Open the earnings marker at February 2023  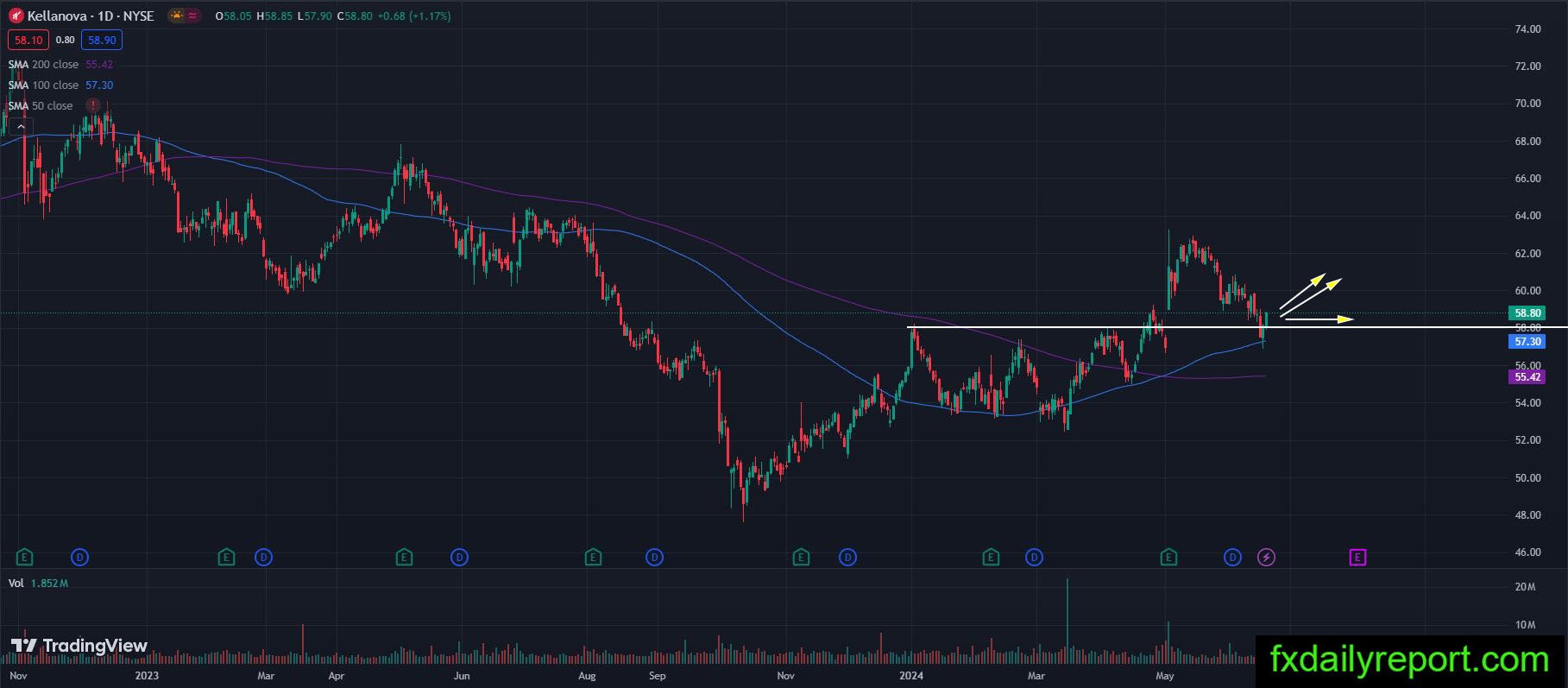(226, 558)
